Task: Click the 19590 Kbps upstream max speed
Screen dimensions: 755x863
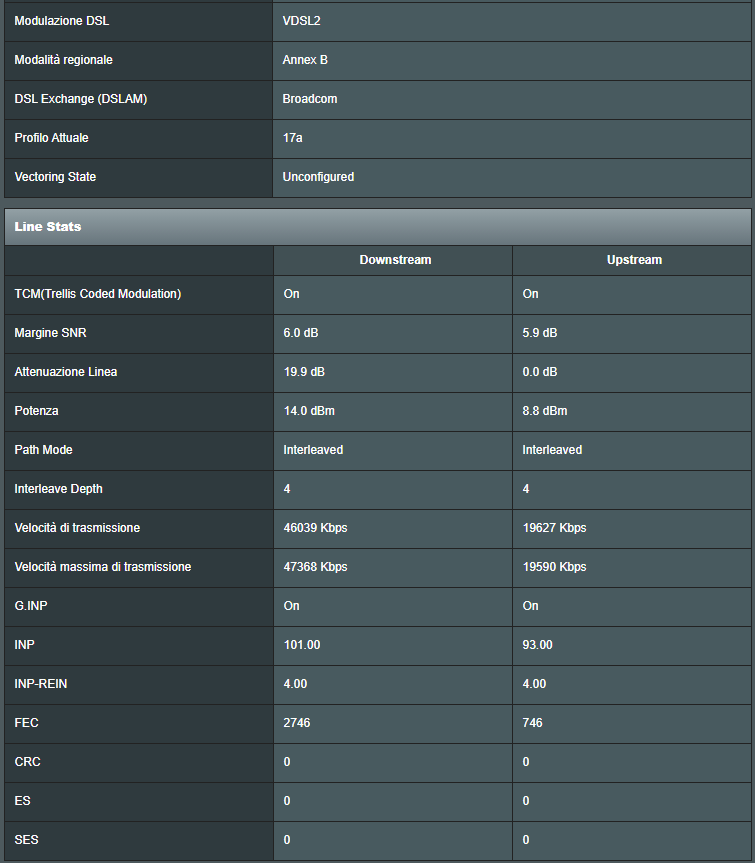Action: pos(554,567)
